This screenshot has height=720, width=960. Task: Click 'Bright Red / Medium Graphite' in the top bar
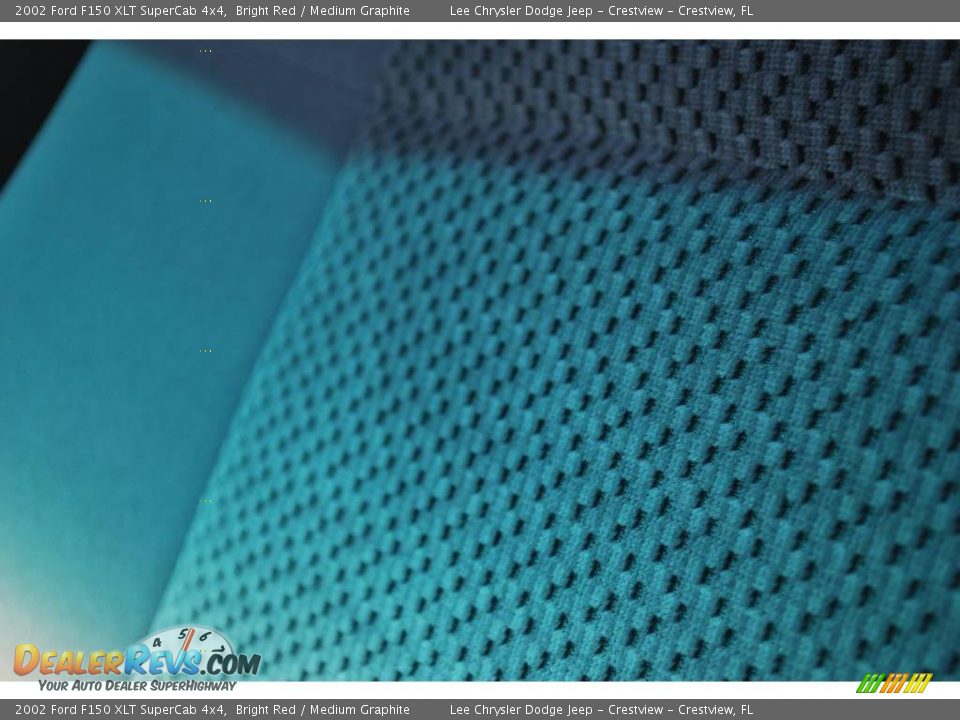(x=323, y=11)
